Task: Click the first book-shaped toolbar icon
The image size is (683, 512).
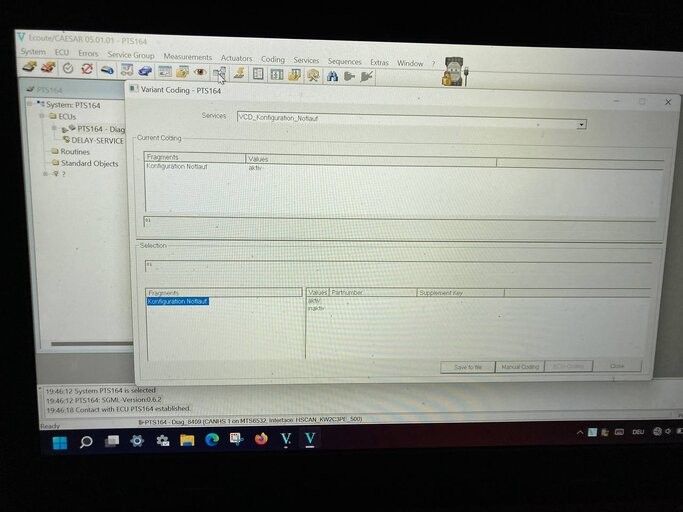Action: [30, 67]
